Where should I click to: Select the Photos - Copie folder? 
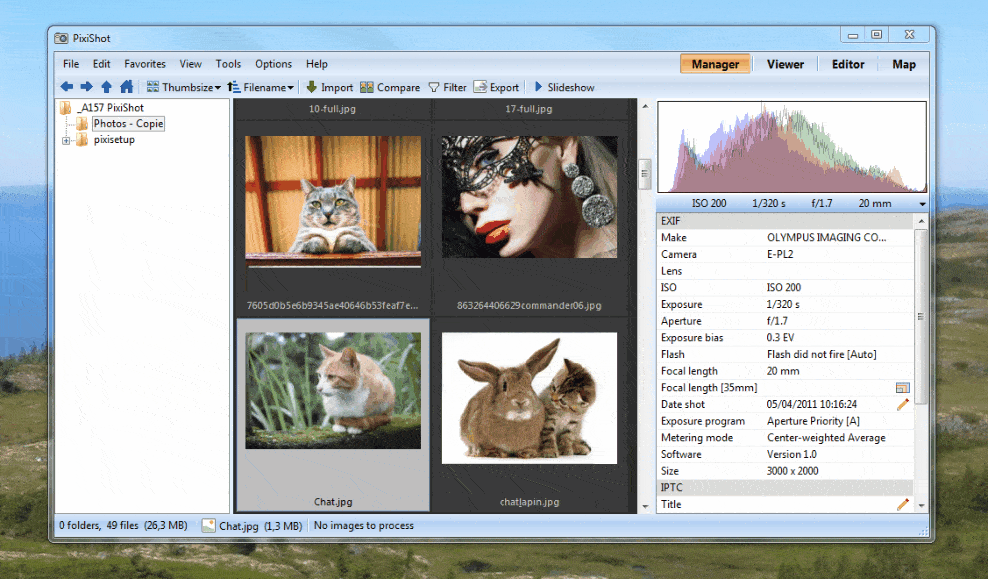129,123
